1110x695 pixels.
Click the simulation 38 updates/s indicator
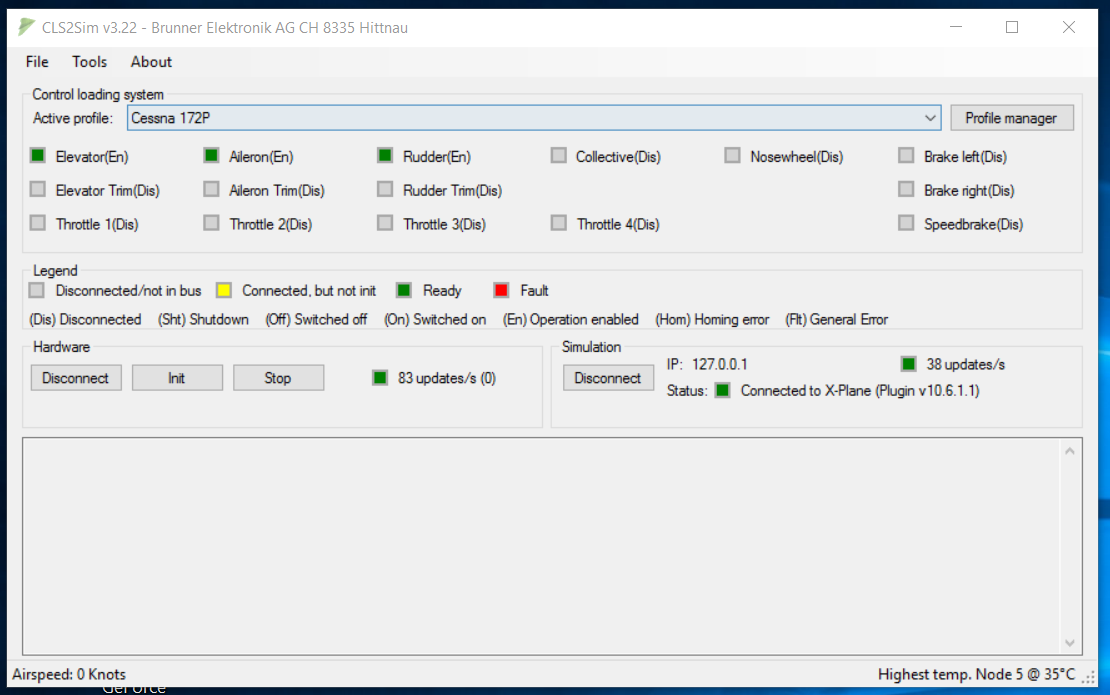pos(908,364)
